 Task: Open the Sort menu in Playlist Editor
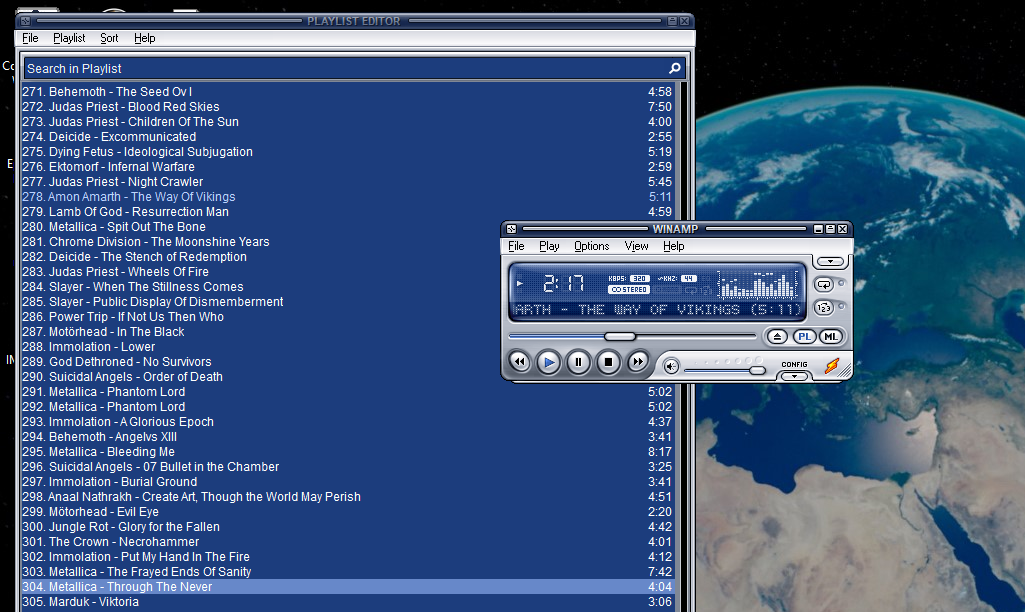pyautogui.click(x=109, y=38)
